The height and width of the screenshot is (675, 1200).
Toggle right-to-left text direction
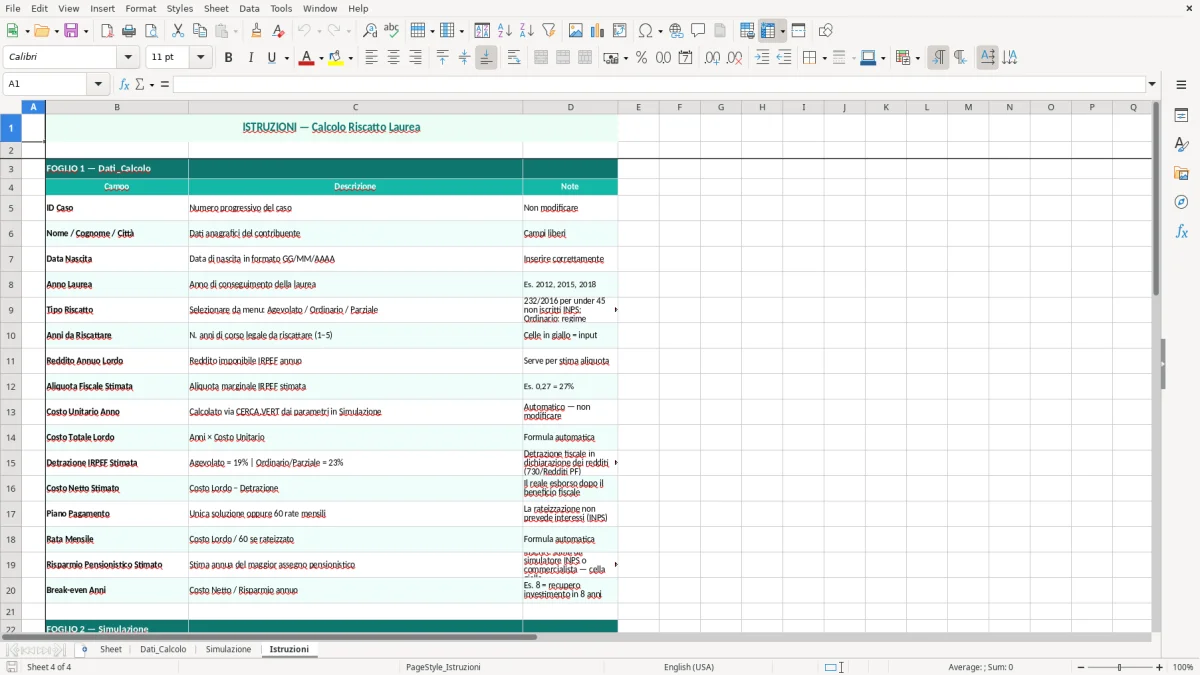click(960, 58)
